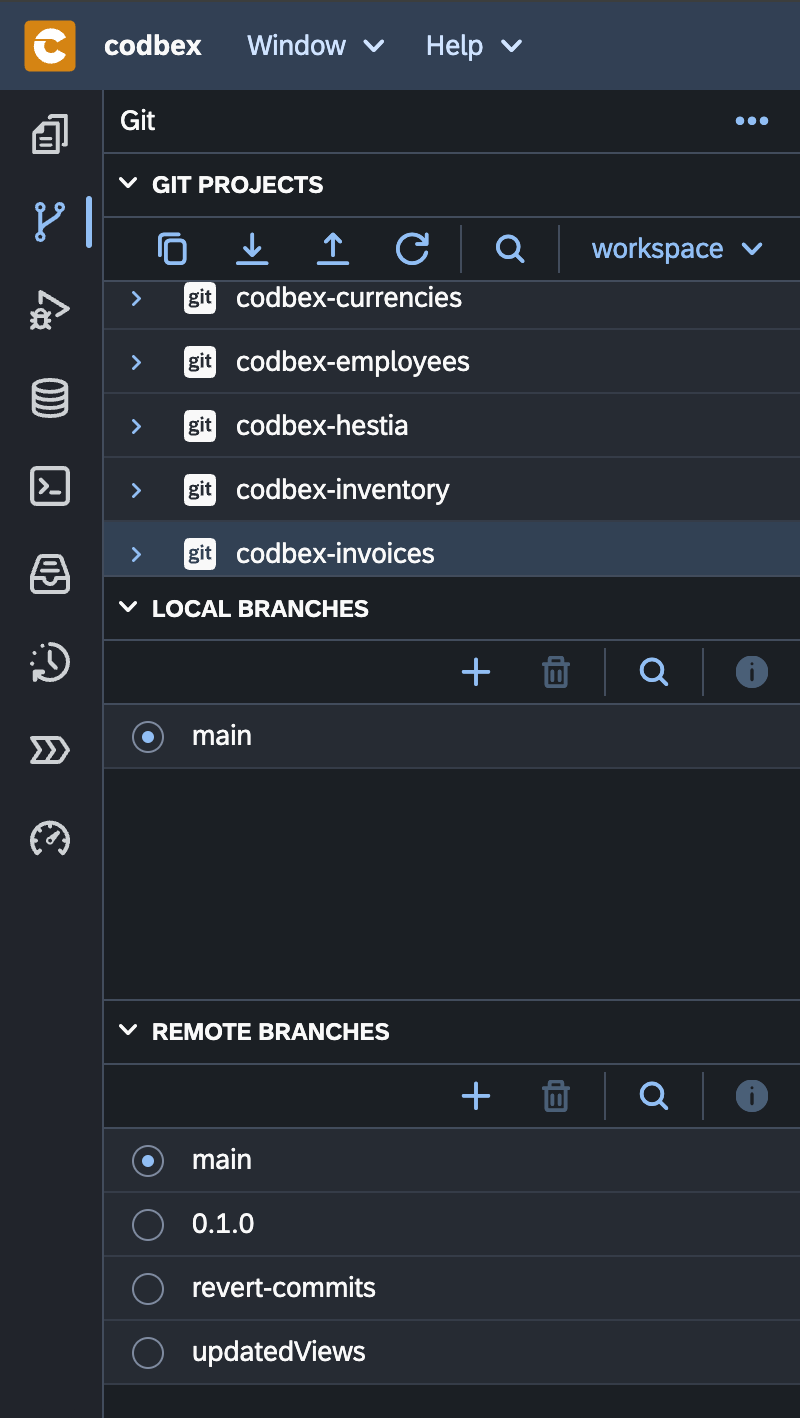Image resolution: width=800 pixels, height=1418 pixels.
Task: Expand the codbex-inventory project
Action: [137, 490]
